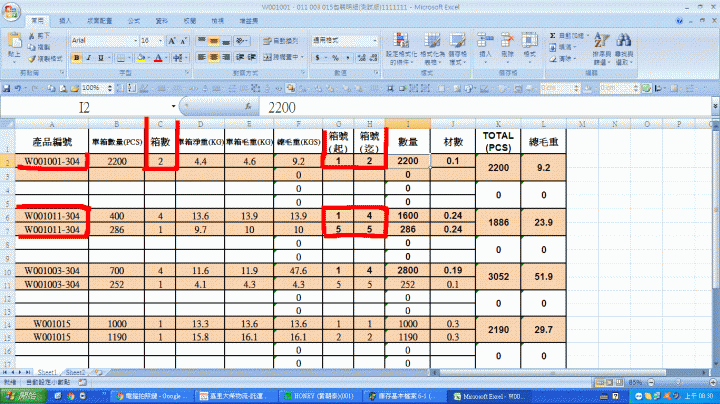Click the Office button
720x404 pixels.
click(11, 11)
